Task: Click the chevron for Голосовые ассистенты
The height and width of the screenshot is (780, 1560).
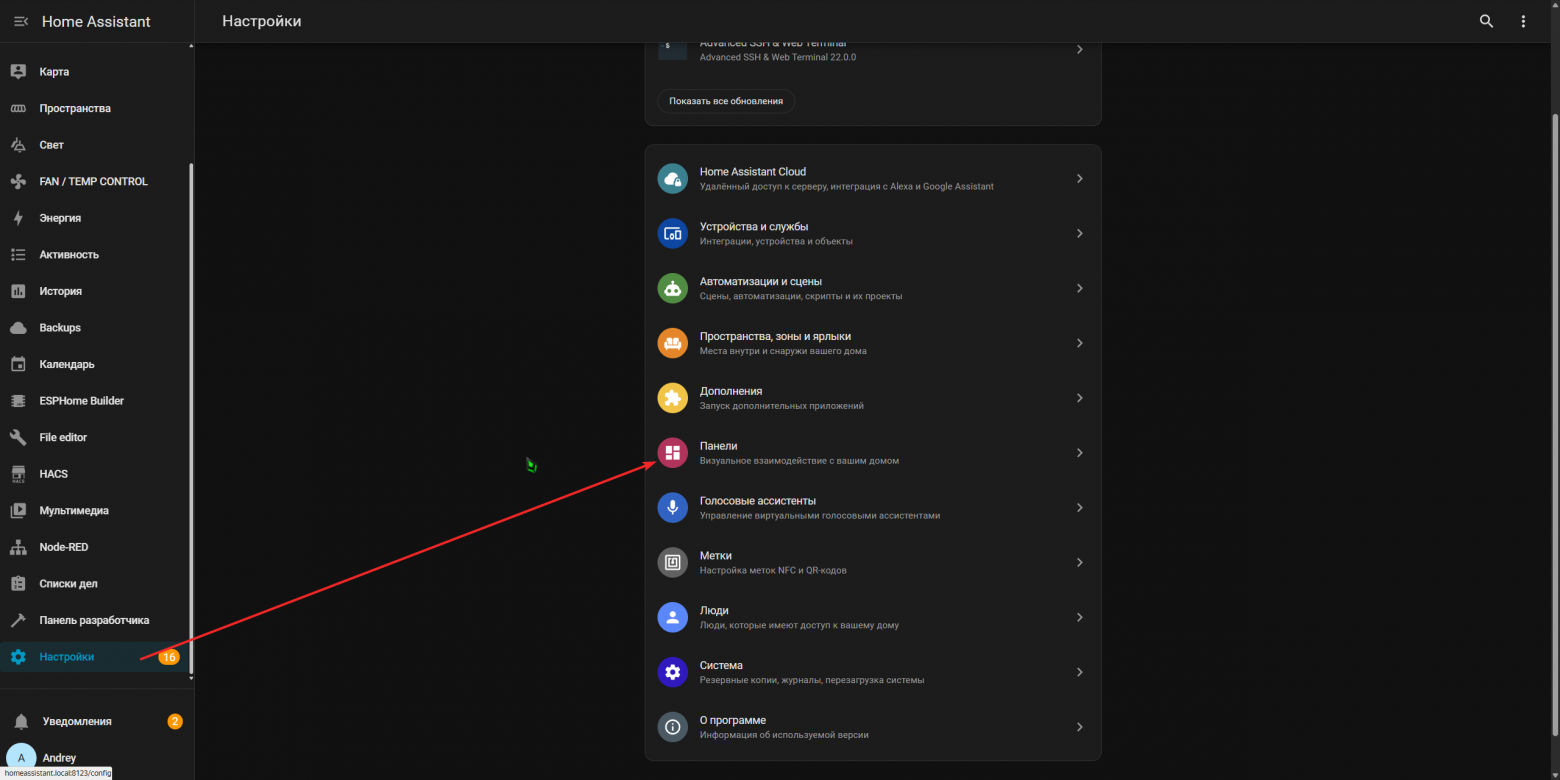Action: (1079, 508)
